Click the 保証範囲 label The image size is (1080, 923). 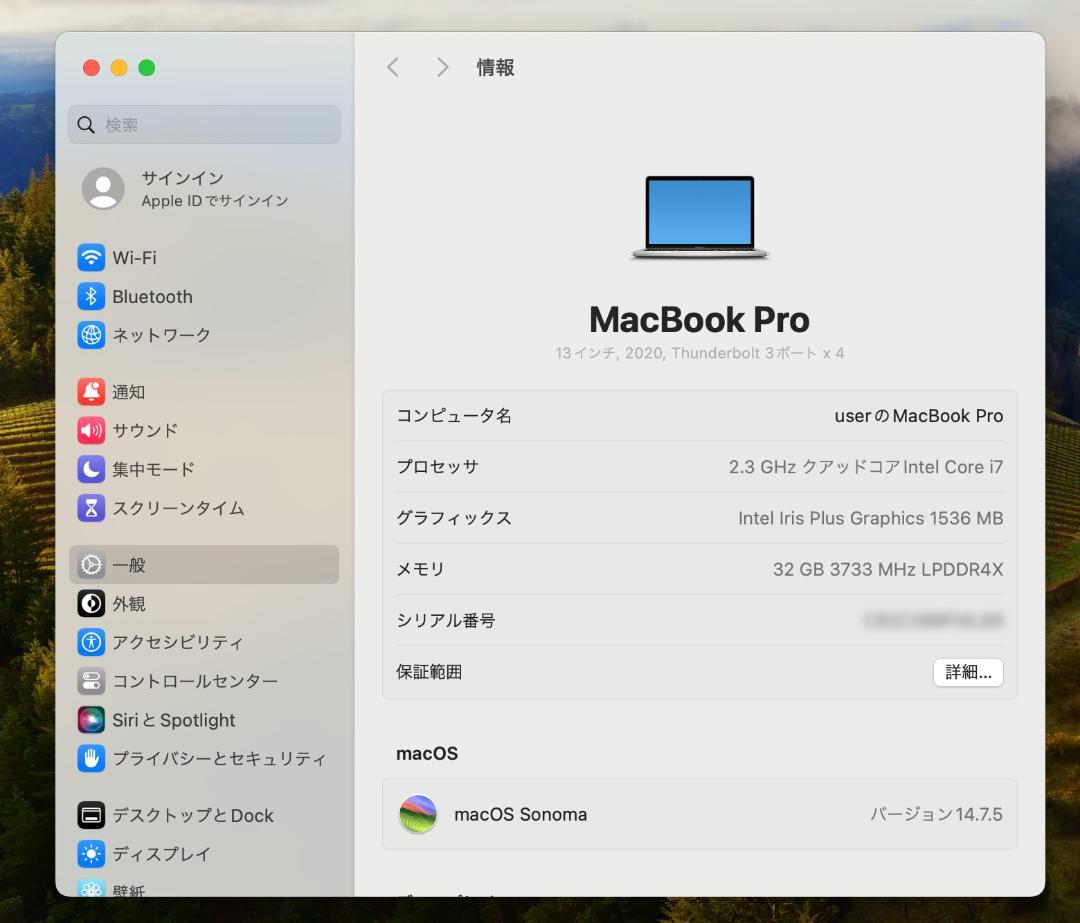tap(429, 672)
